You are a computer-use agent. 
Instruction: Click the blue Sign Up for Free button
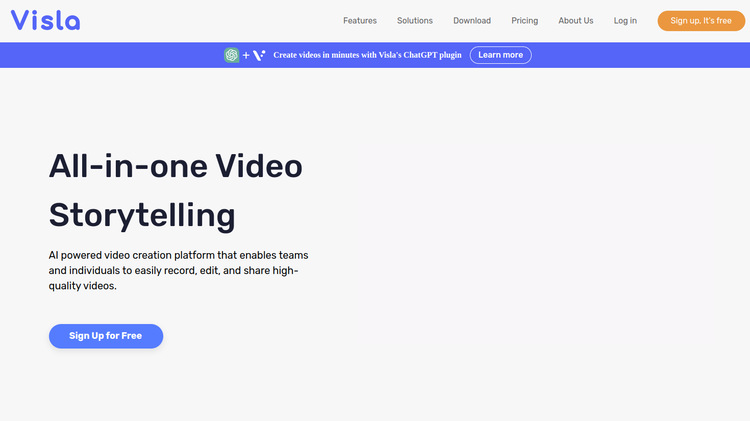click(106, 336)
